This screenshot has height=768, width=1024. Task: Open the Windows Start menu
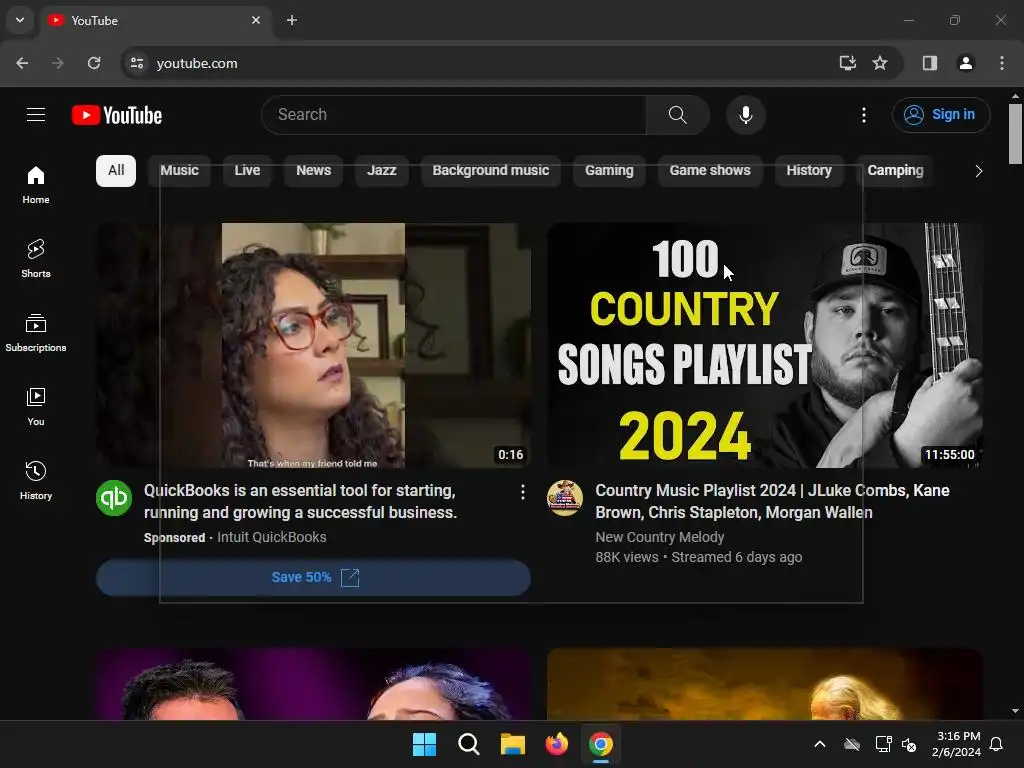[424, 744]
